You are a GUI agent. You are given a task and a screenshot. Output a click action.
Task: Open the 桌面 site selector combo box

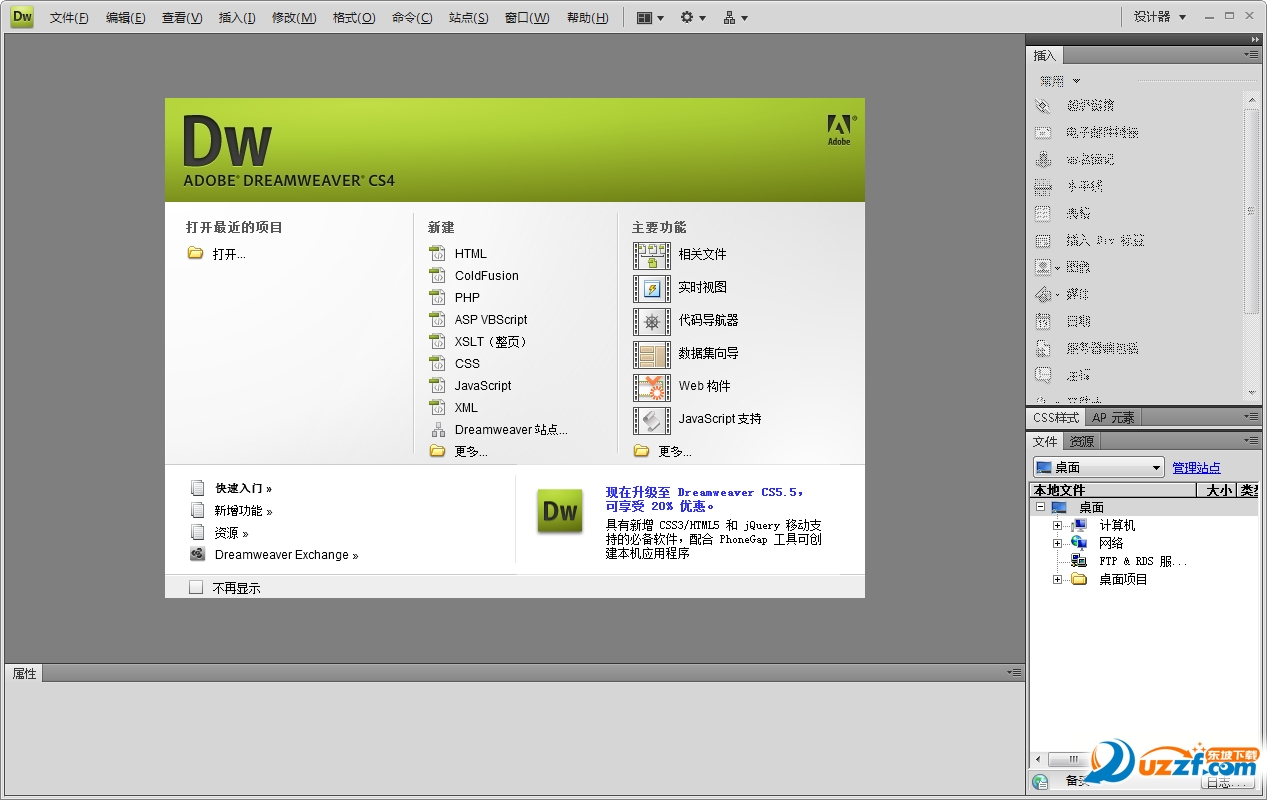(1099, 467)
